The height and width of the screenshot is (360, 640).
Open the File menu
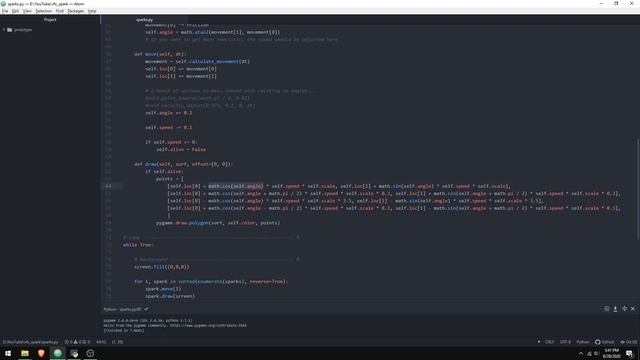(5, 11)
